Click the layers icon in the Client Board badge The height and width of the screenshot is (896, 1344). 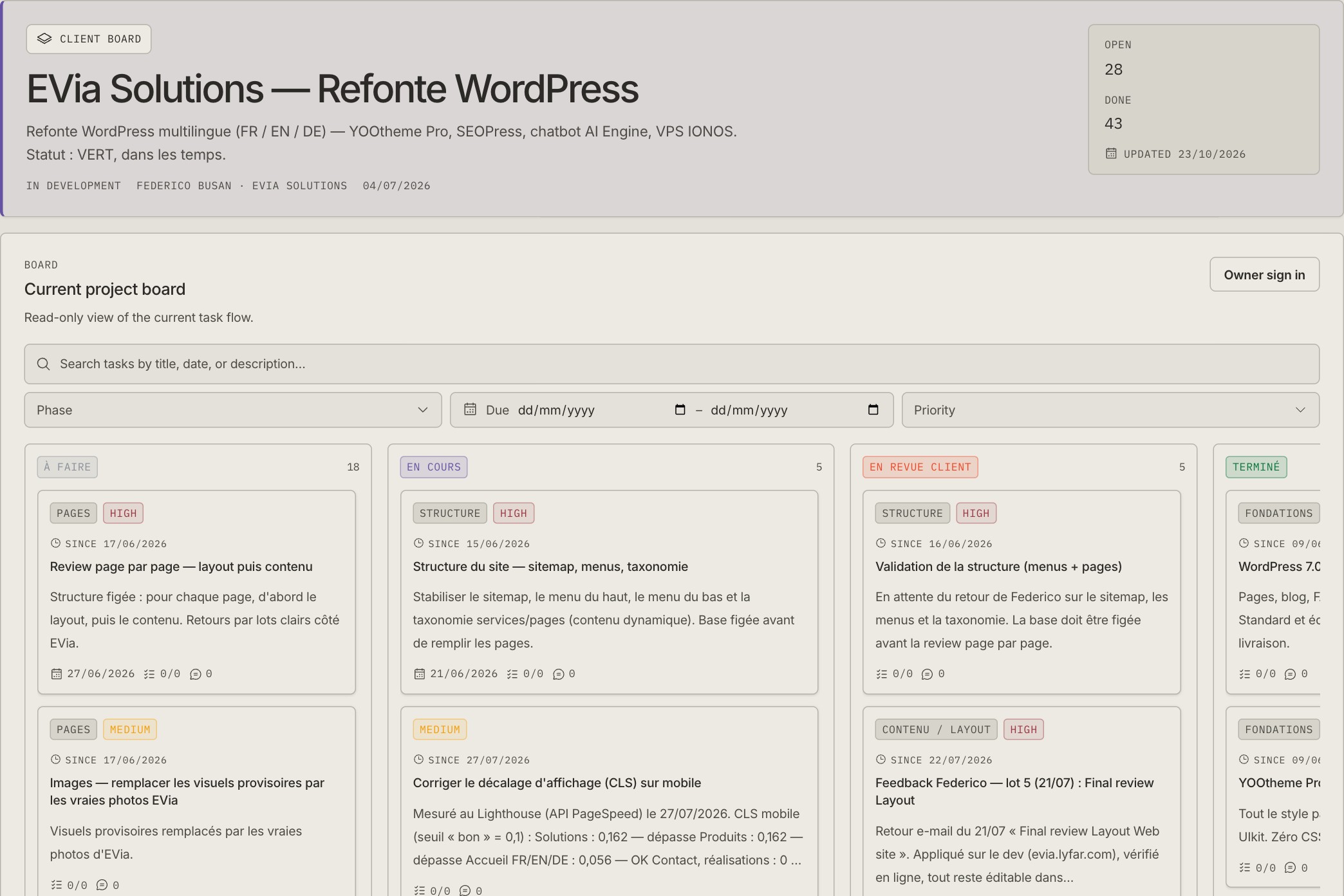click(x=44, y=39)
